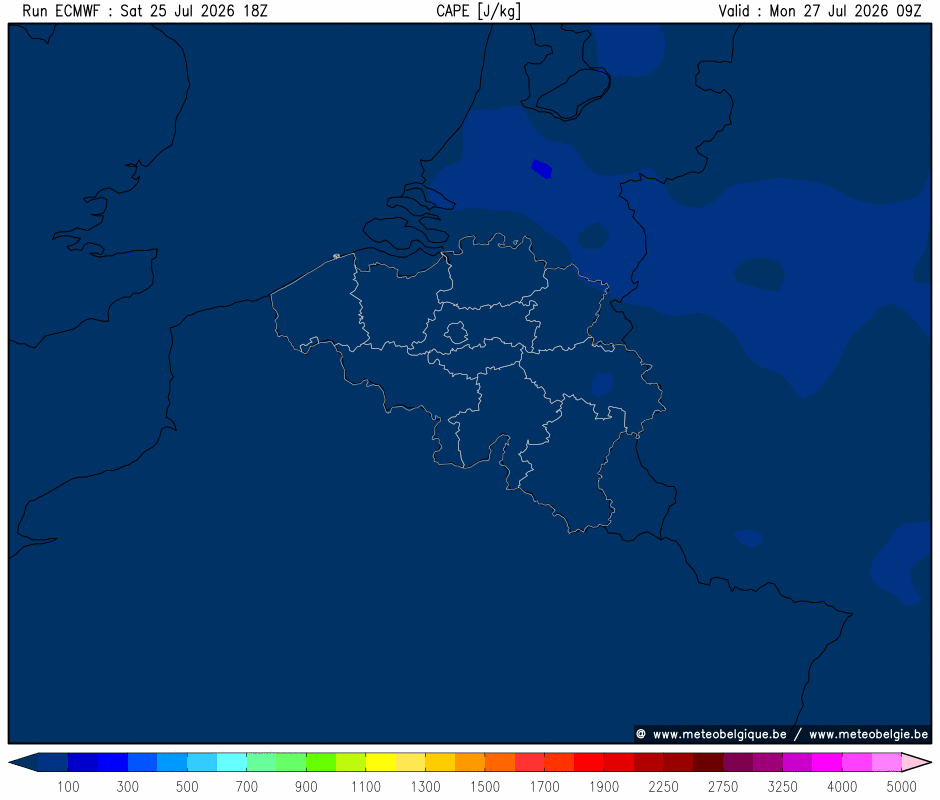Click the 2250 value label under legend
This screenshot has width=940, height=800.
tap(664, 786)
